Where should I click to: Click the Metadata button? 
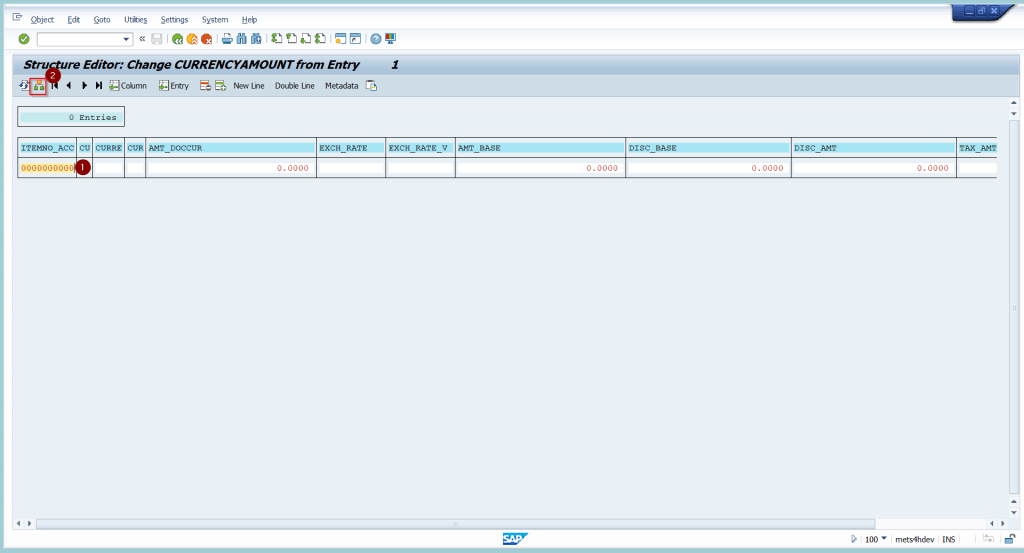click(342, 86)
